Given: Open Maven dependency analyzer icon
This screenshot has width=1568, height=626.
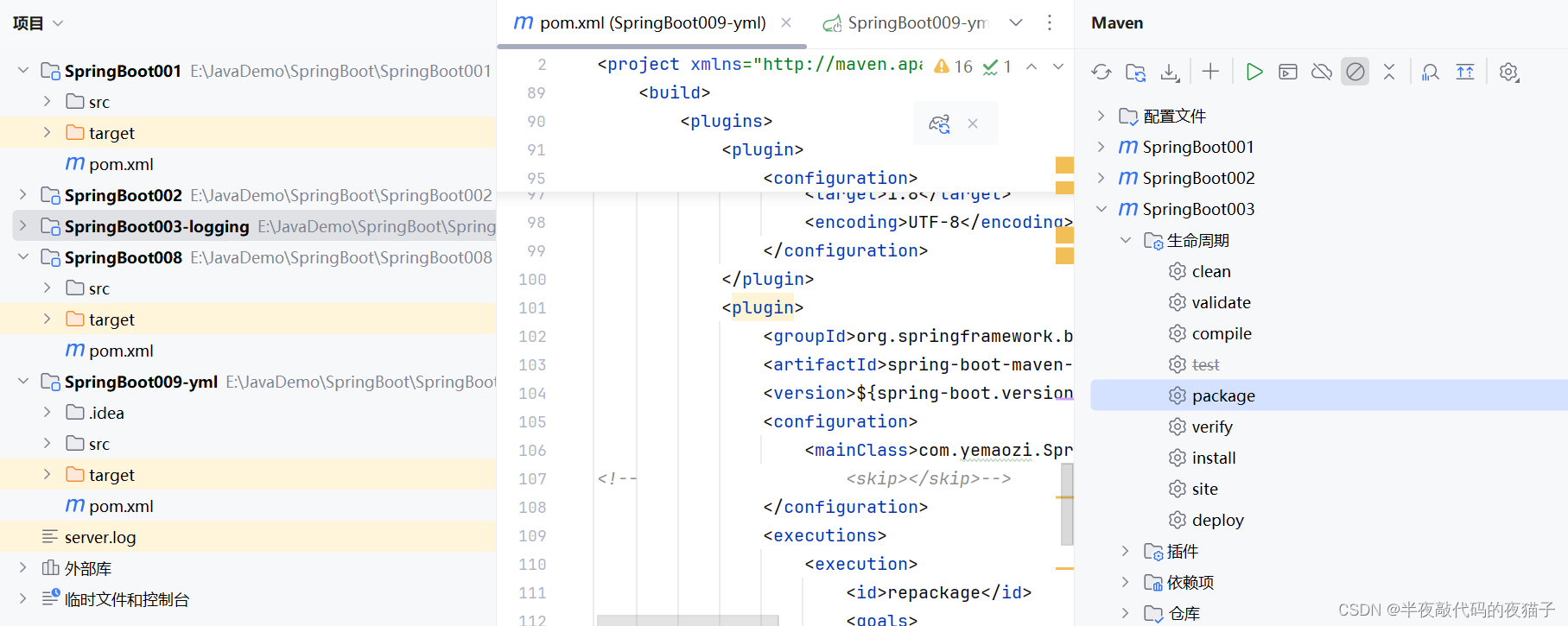Looking at the screenshot, I should (1431, 73).
